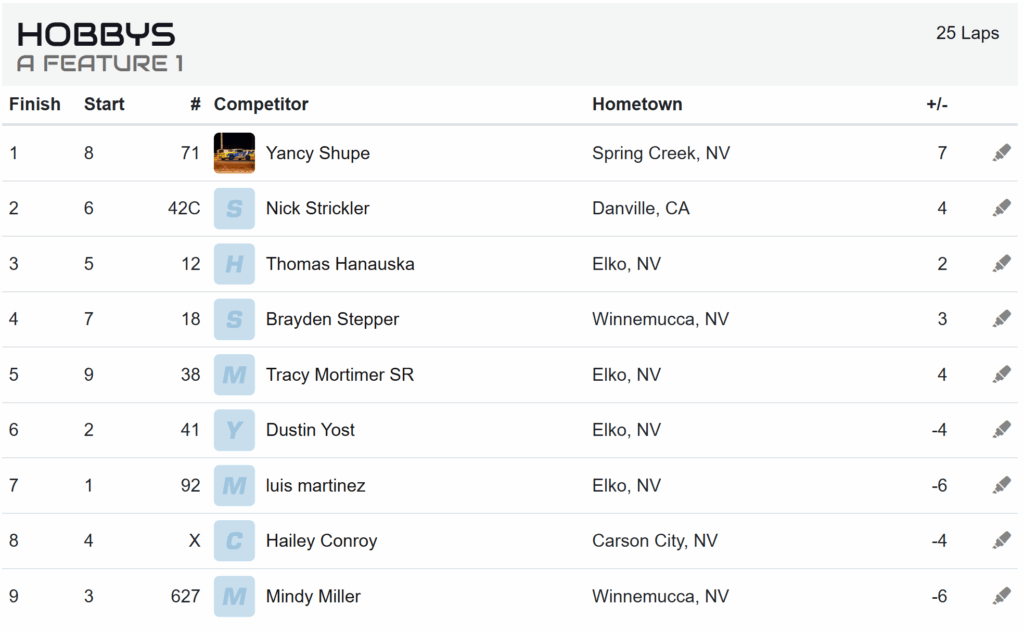Click the Hometown column header
Image resolution: width=1024 pixels, height=631 pixels.
637,104
